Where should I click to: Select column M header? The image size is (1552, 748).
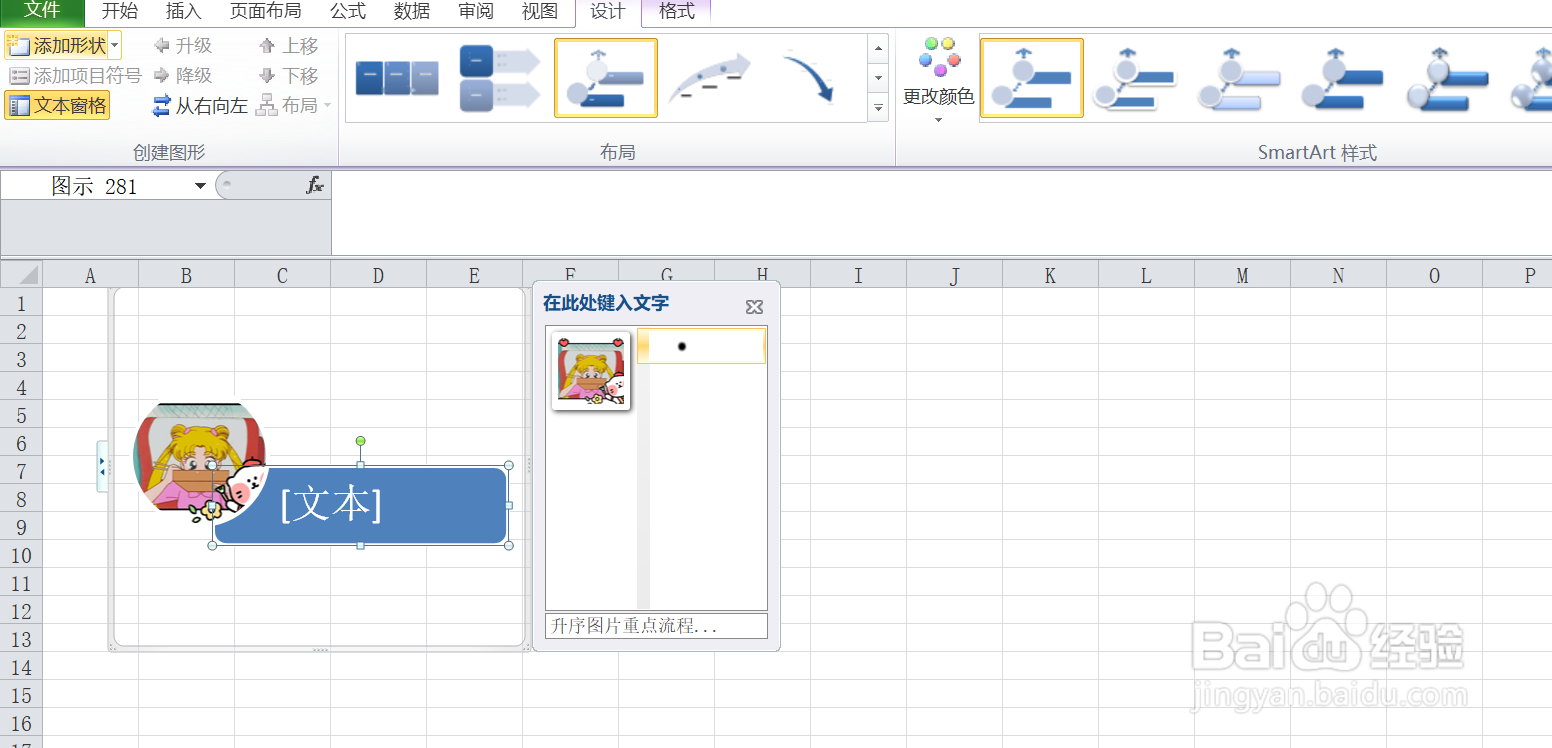(x=1242, y=275)
